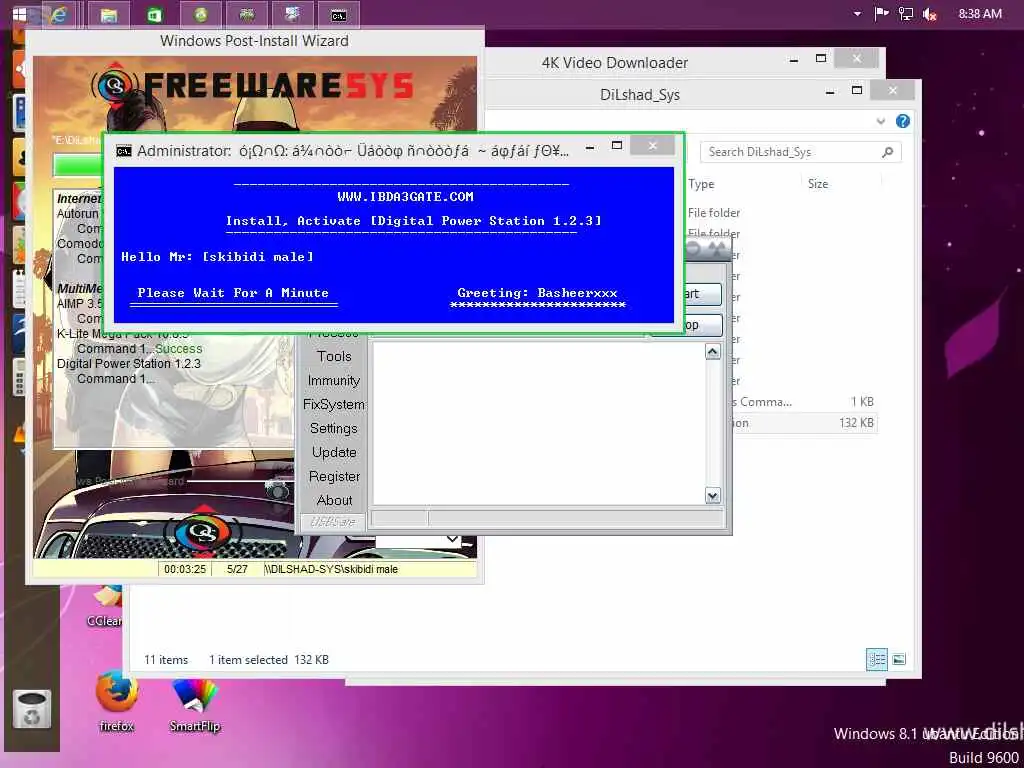
Task: Click the 00:03:25 elapsed time status
Action: tap(185, 569)
